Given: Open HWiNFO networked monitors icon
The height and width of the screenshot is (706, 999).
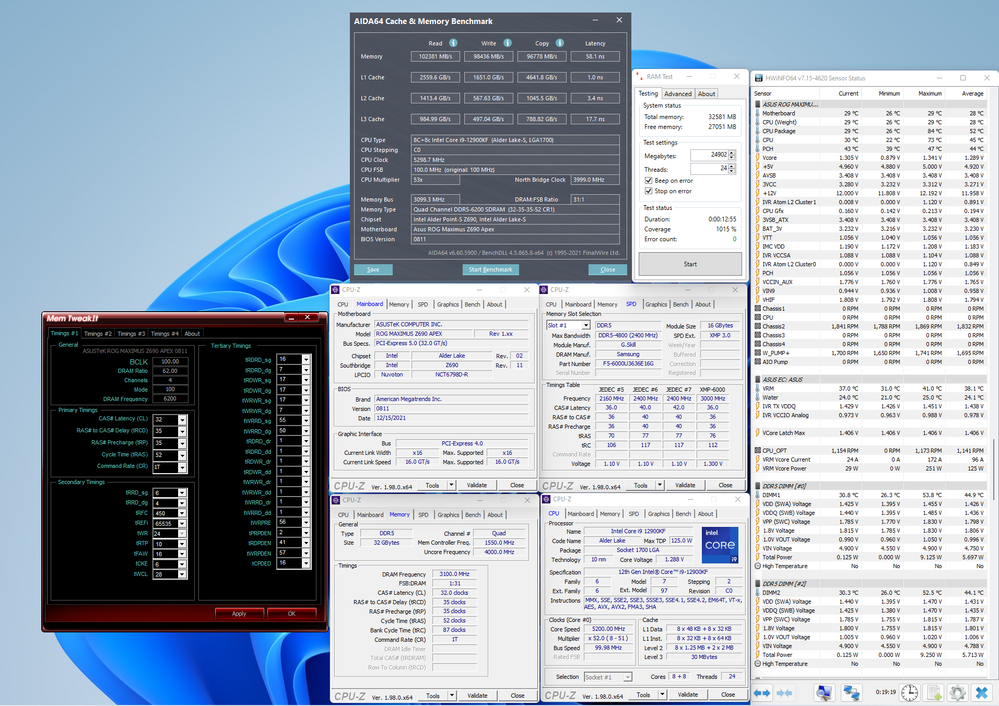Looking at the screenshot, I should (851, 692).
